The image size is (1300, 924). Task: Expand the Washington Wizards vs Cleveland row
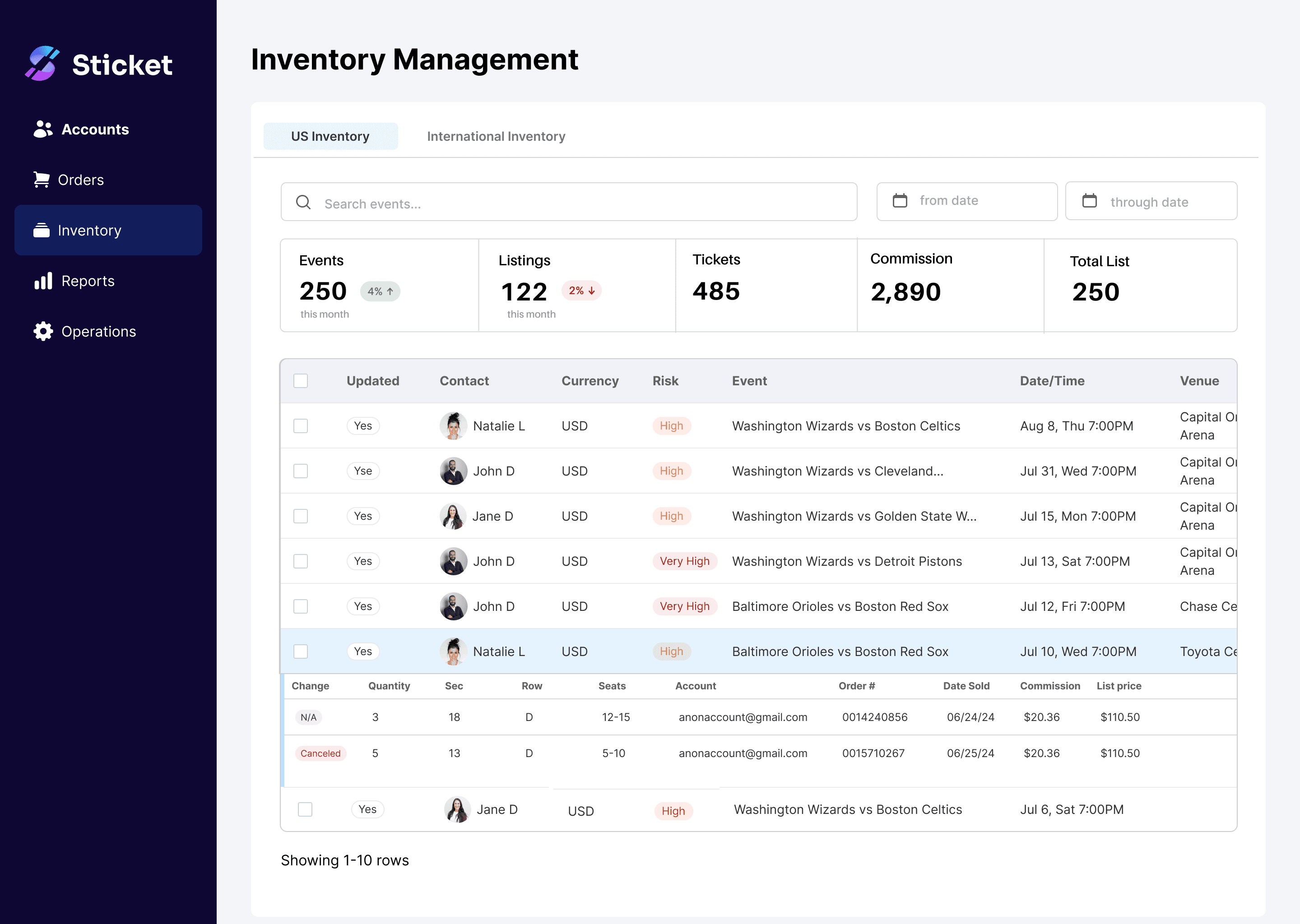click(837, 471)
